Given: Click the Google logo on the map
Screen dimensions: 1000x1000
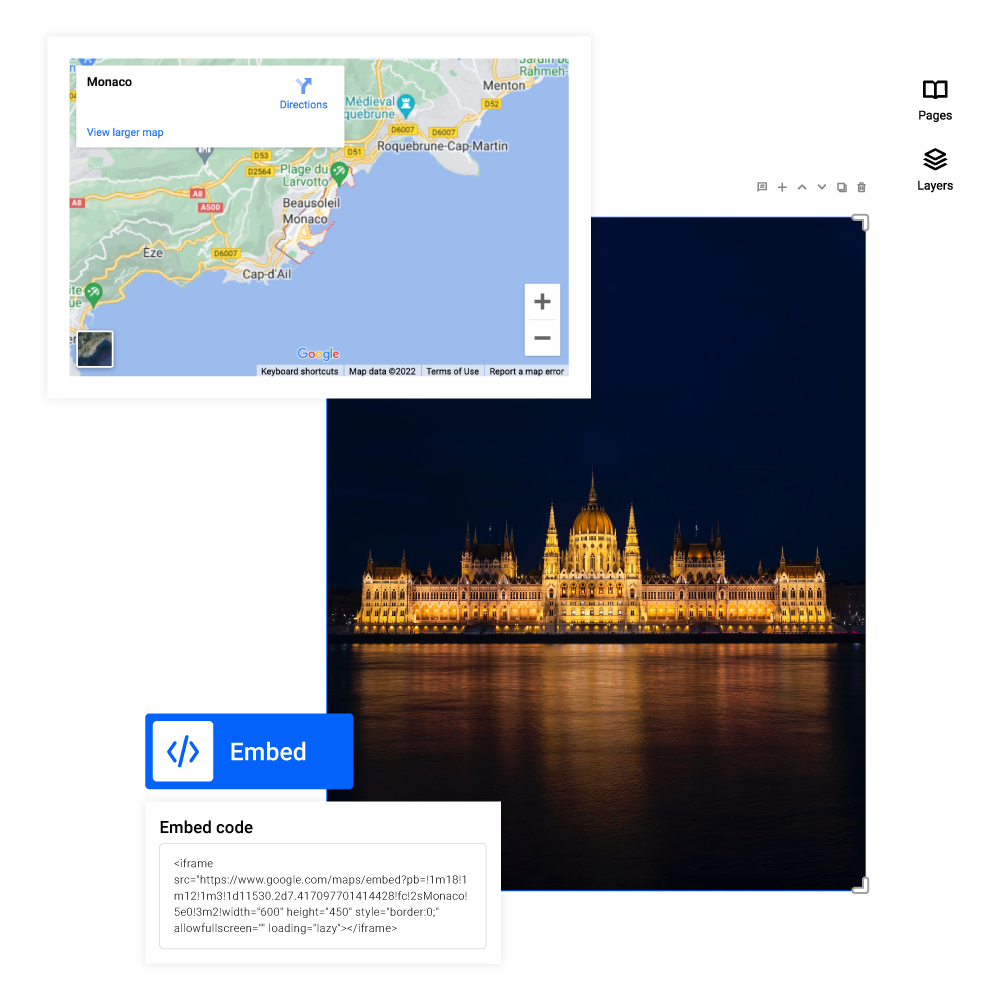Looking at the screenshot, I should coord(317,354).
